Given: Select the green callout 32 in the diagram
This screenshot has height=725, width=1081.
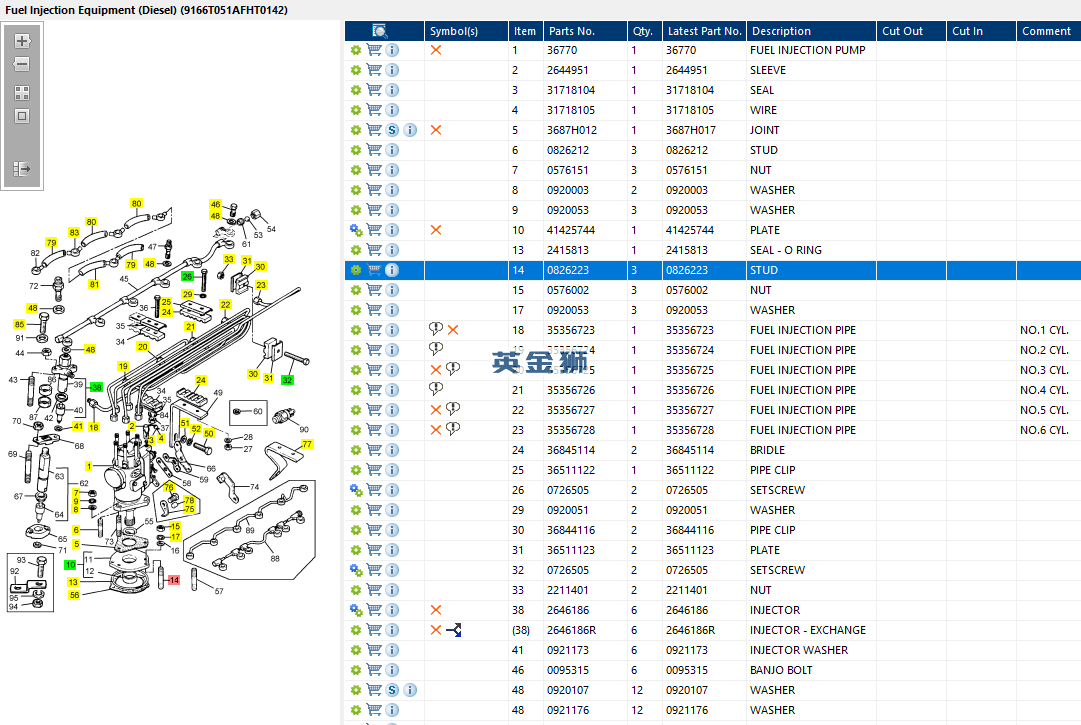Looking at the screenshot, I should (287, 380).
